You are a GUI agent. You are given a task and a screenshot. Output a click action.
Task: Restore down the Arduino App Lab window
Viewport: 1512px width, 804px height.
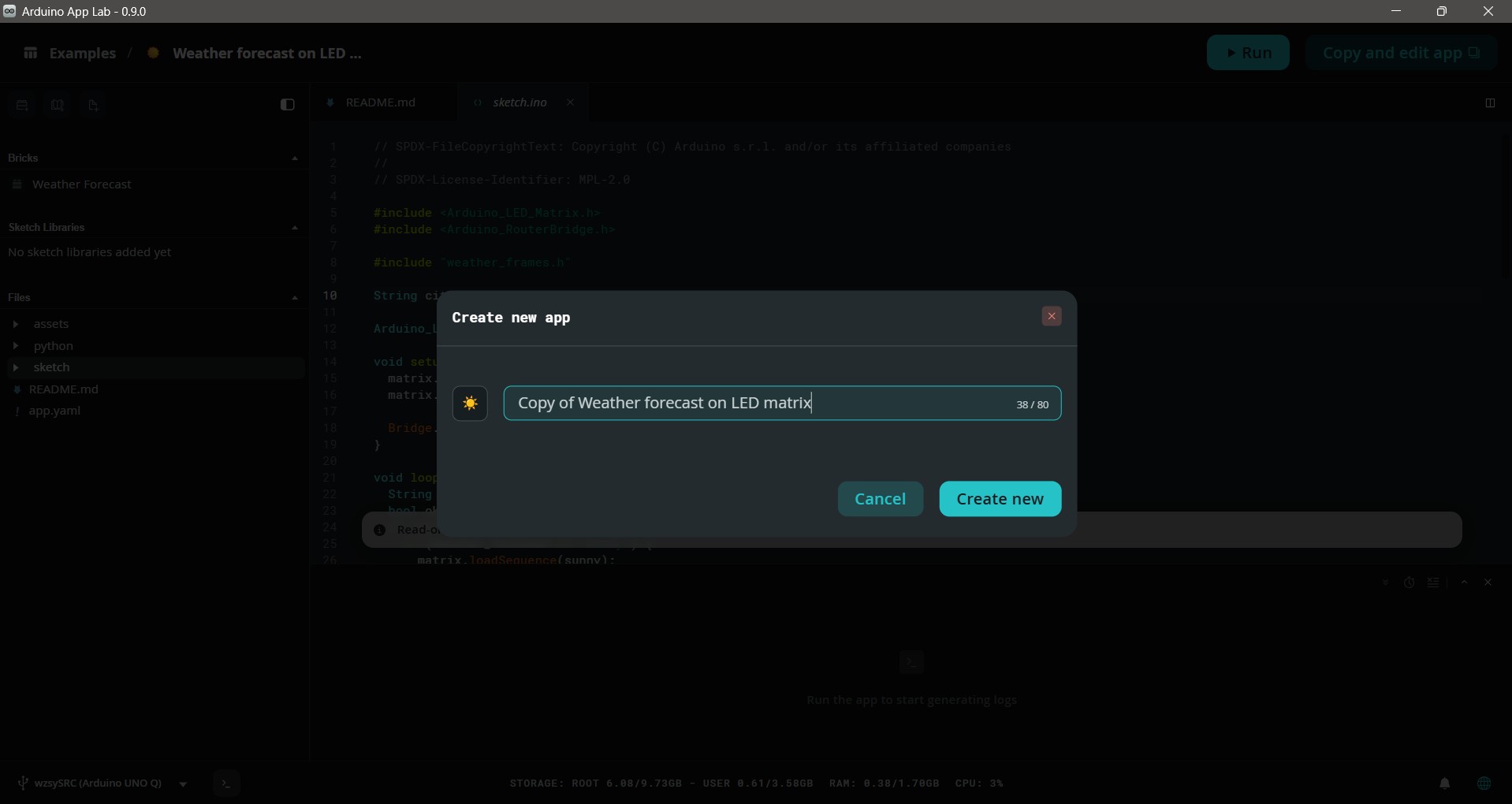pos(1442,11)
